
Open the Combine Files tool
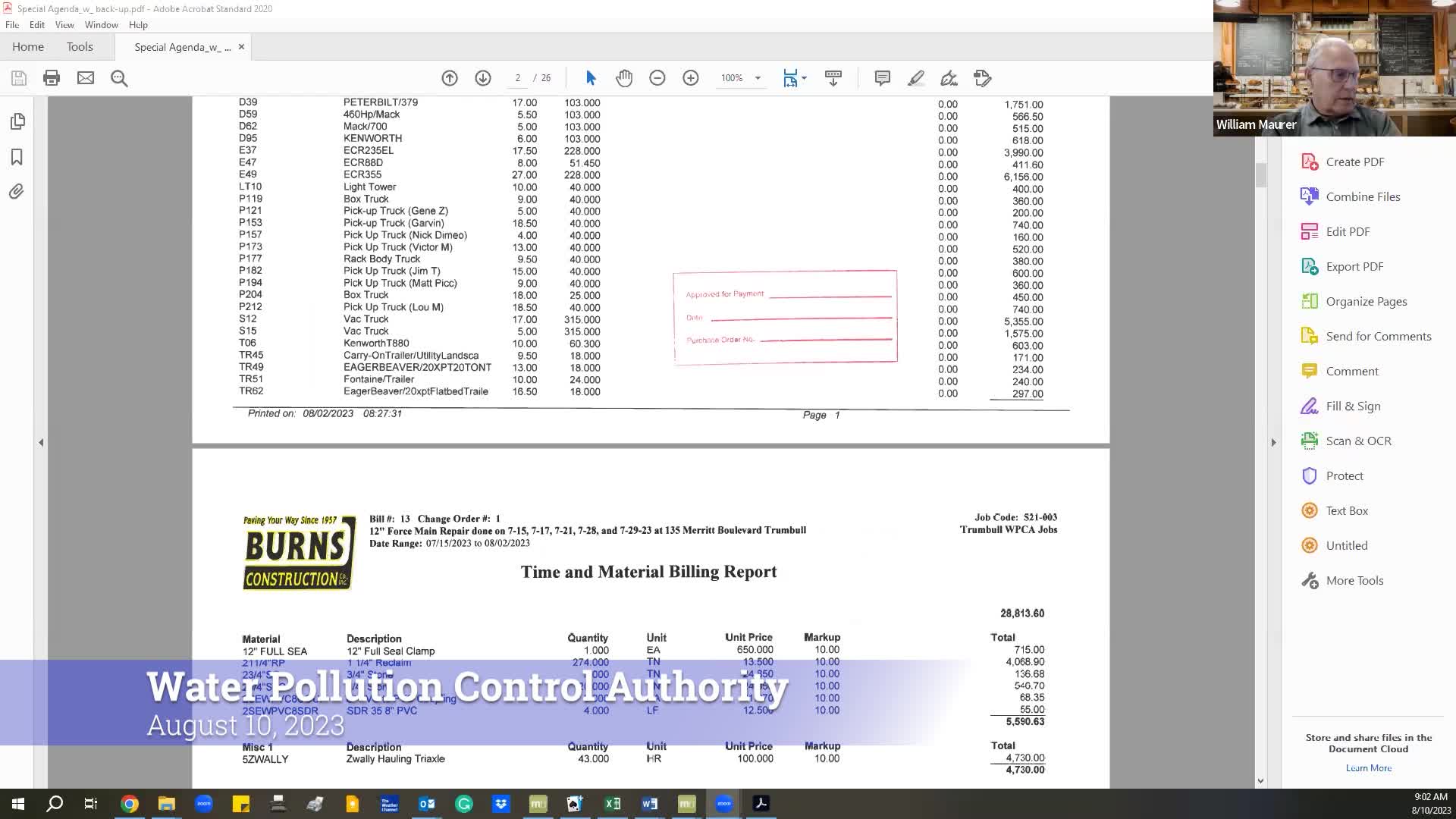tap(1361, 196)
